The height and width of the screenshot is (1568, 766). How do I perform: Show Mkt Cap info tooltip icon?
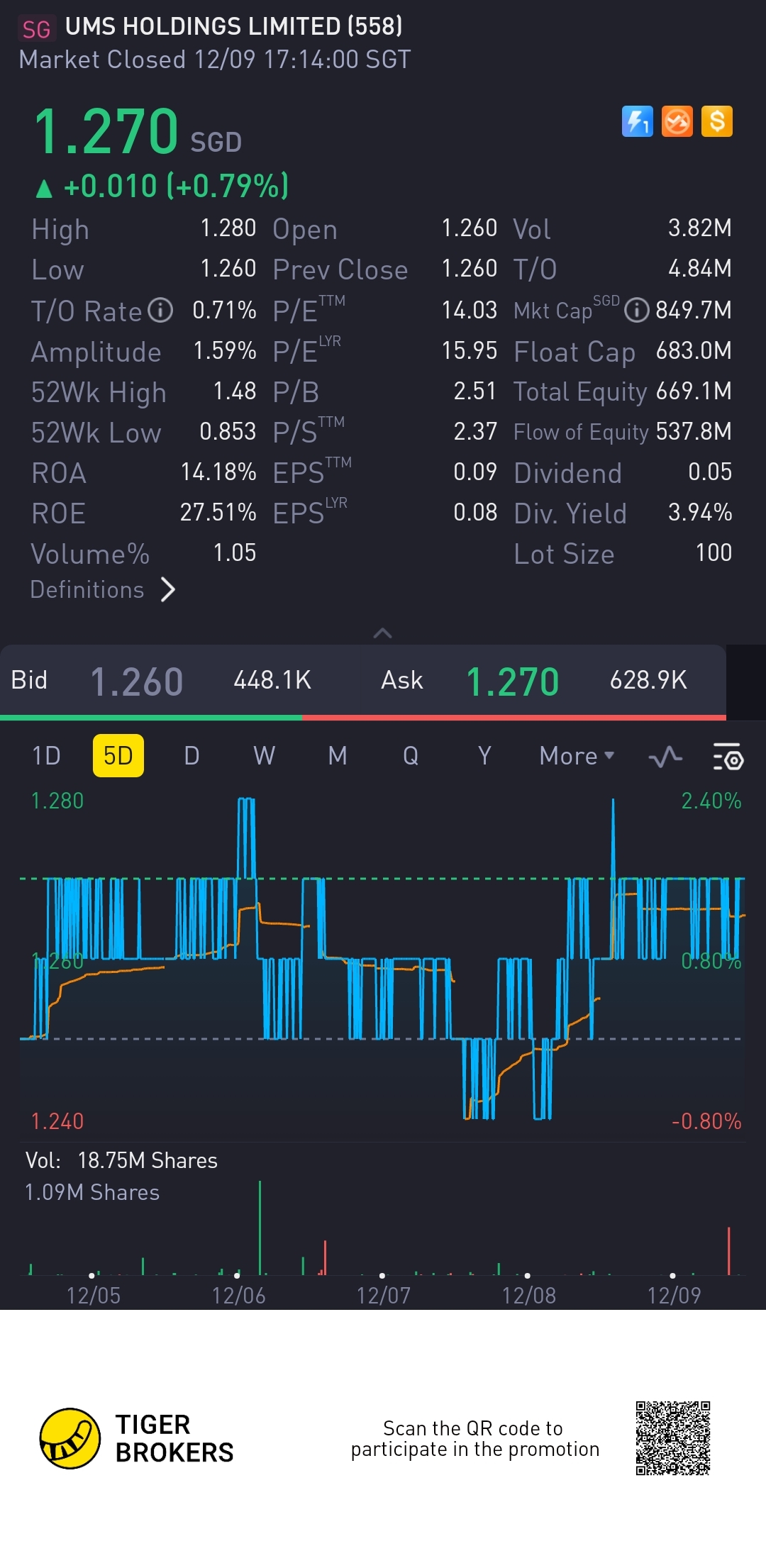click(636, 310)
